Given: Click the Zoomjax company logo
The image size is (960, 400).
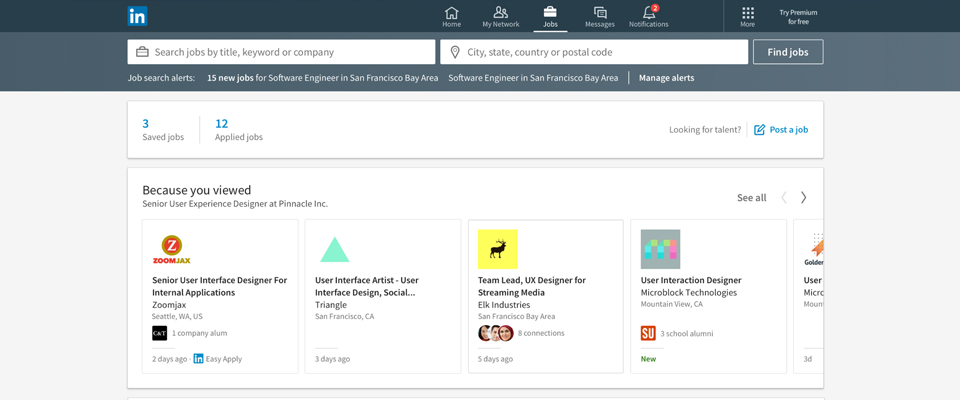Looking at the screenshot, I should point(171,249).
